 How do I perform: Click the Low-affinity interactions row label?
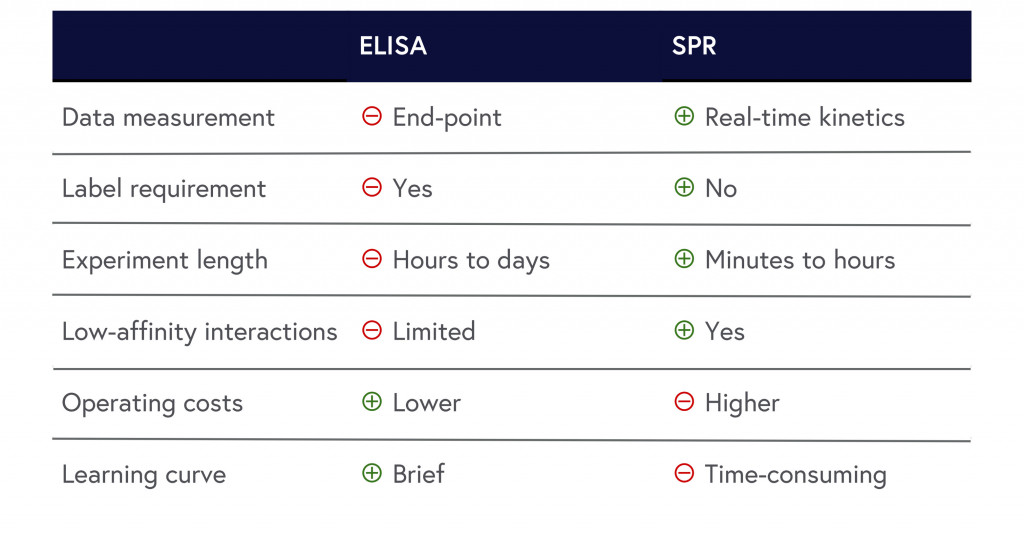(x=200, y=332)
